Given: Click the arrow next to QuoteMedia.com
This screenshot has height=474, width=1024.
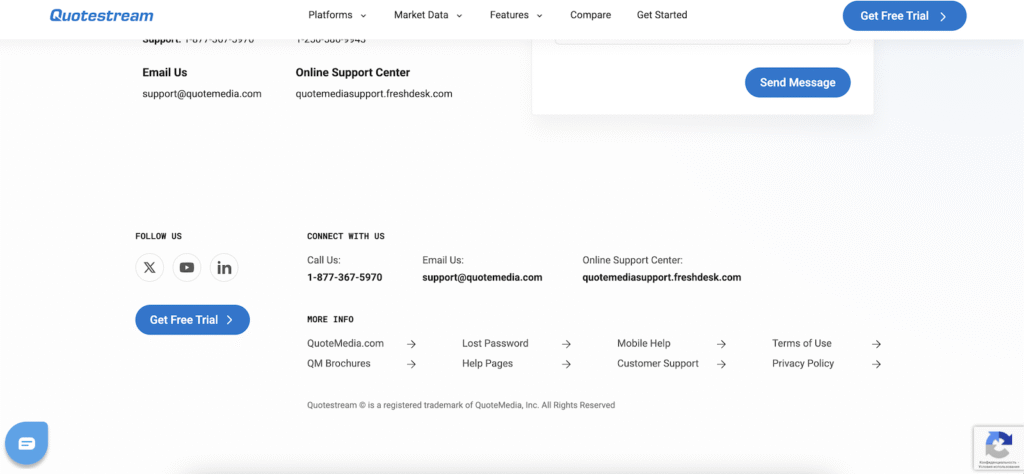Looking at the screenshot, I should [x=411, y=344].
